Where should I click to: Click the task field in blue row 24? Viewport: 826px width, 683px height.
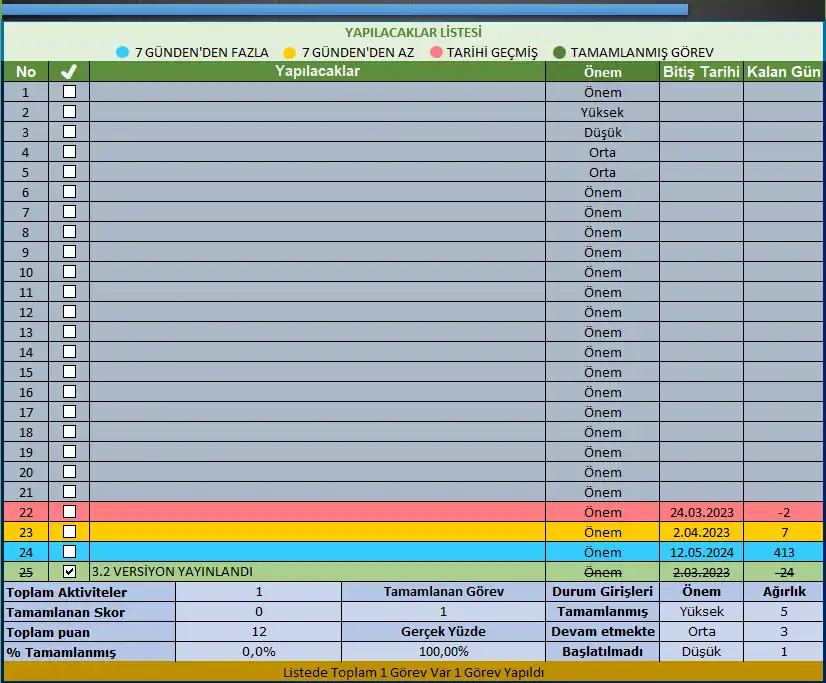317,552
